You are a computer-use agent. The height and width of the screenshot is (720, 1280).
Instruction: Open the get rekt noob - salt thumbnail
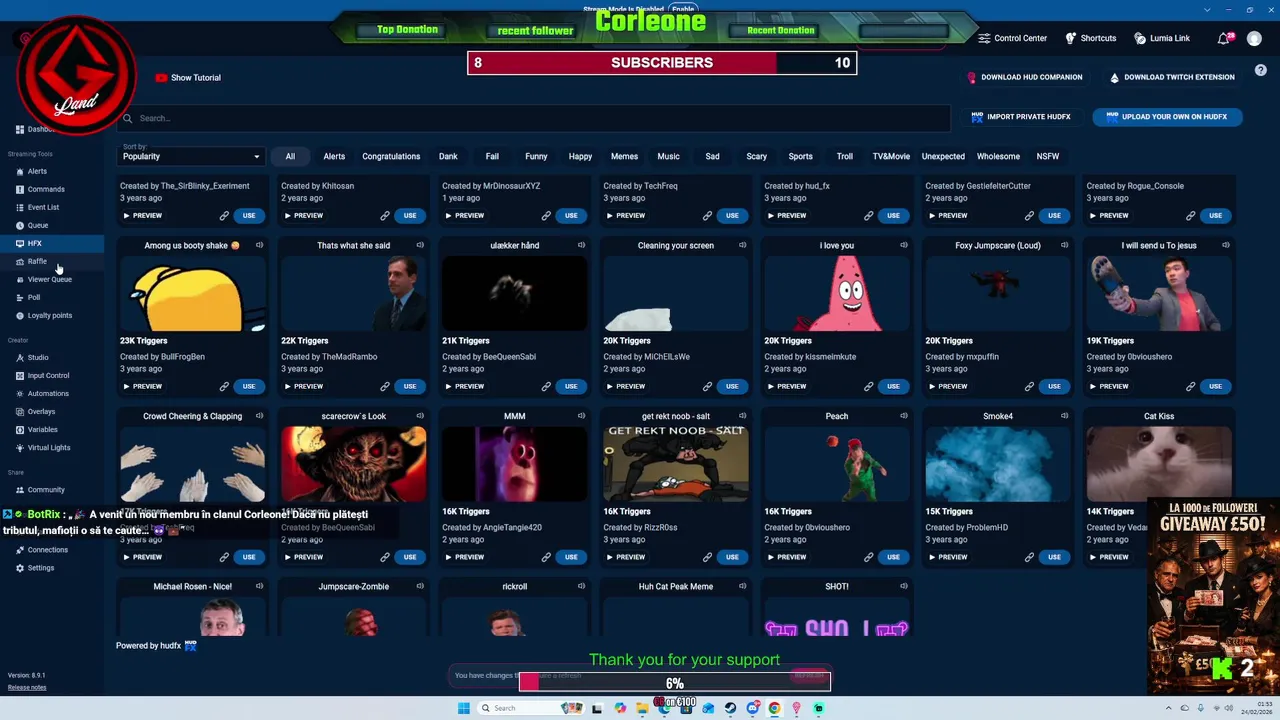675,463
